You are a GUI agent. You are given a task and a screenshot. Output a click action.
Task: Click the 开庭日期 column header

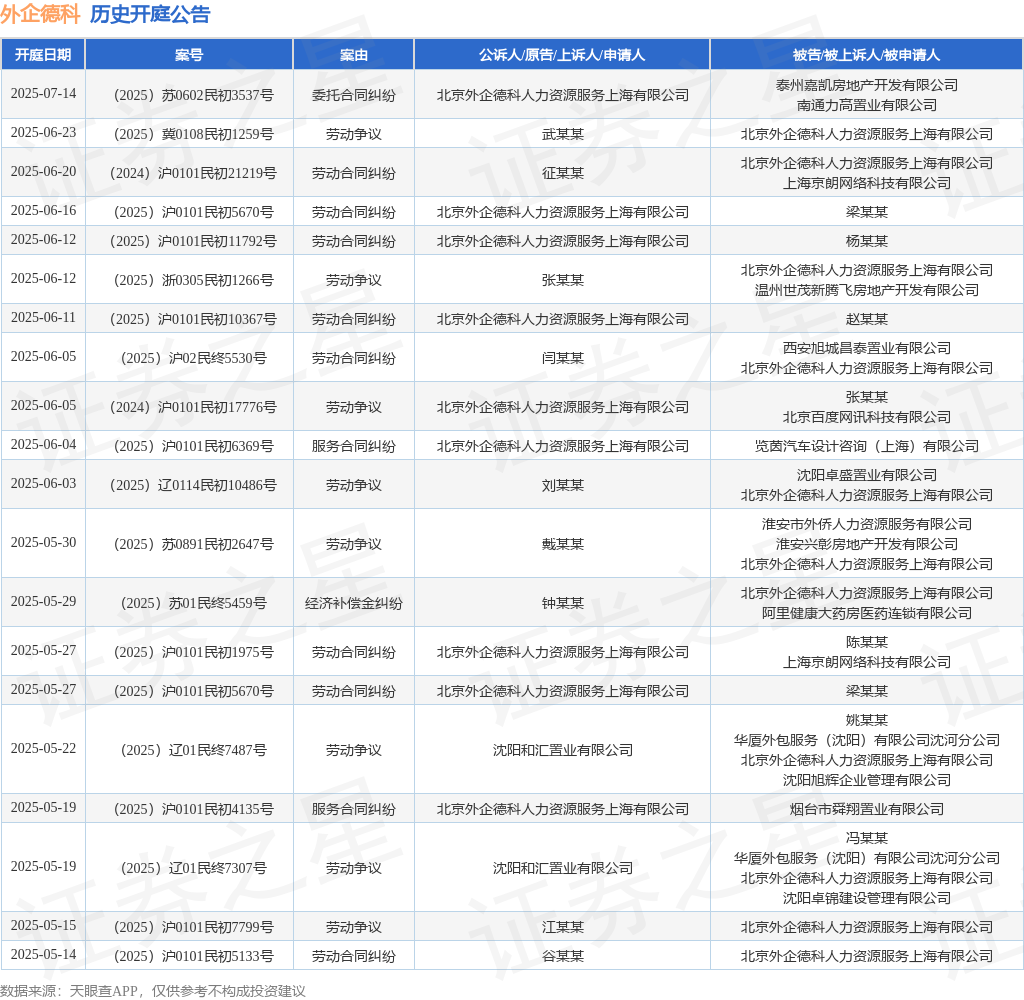43,55
